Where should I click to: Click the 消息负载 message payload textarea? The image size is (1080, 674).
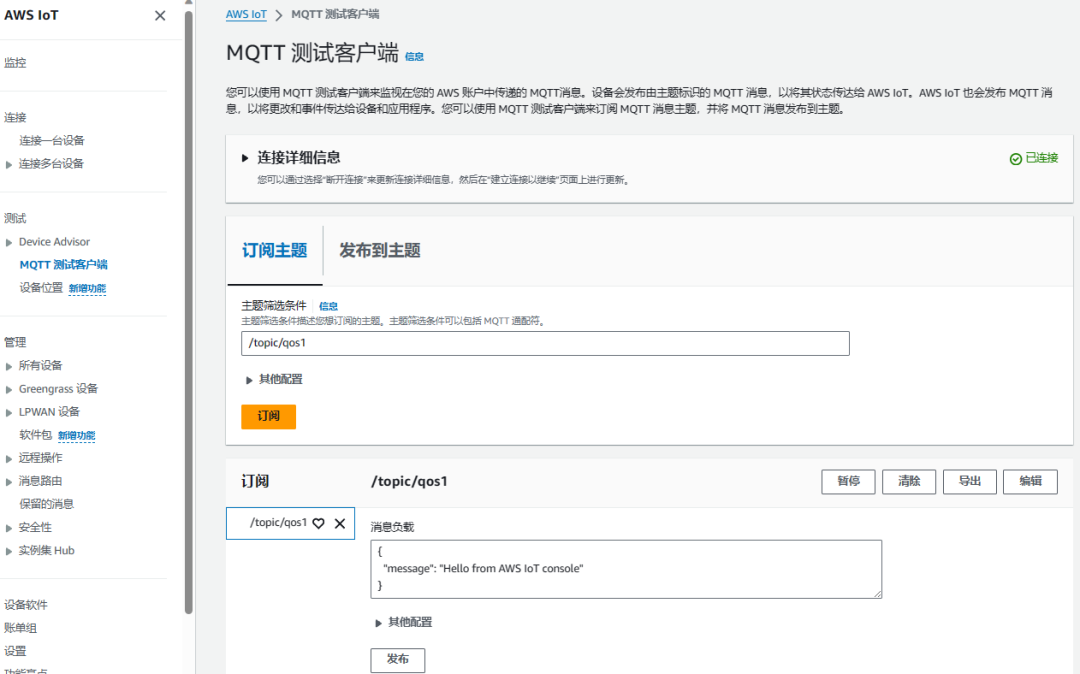click(626, 569)
